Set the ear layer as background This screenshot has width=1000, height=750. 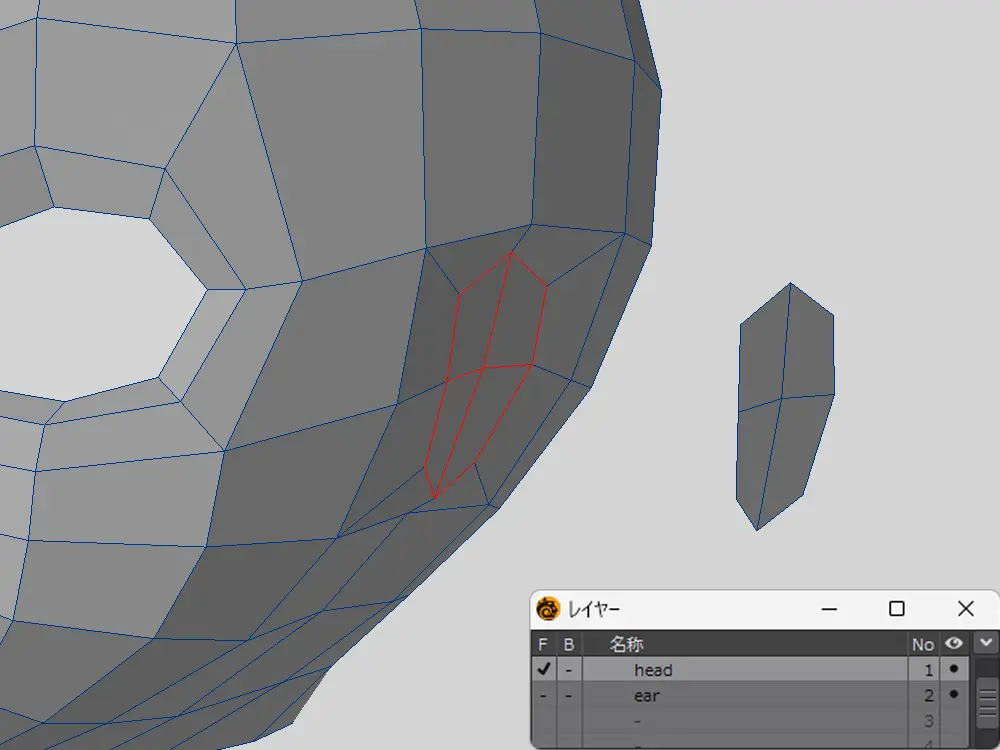[568, 695]
